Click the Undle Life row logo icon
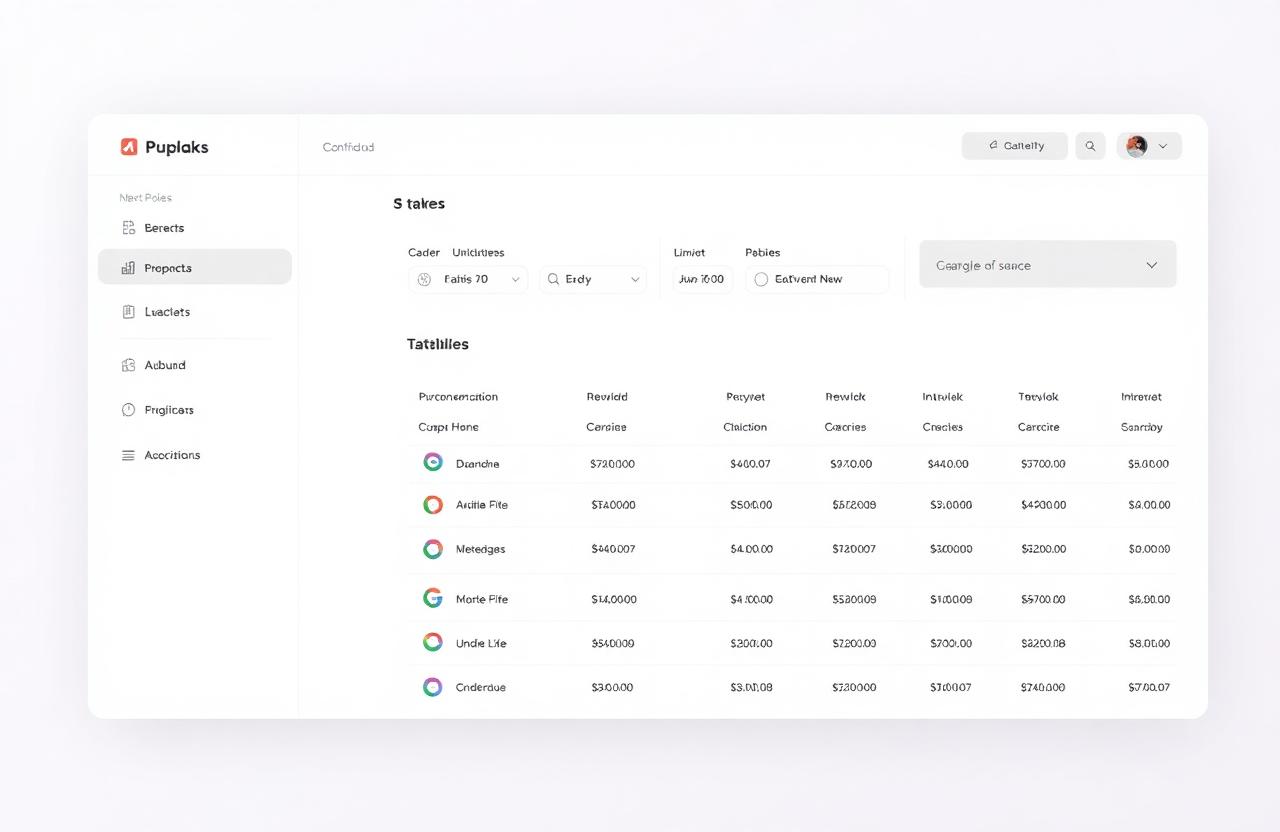This screenshot has width=1280, height=832. point(432,642)
